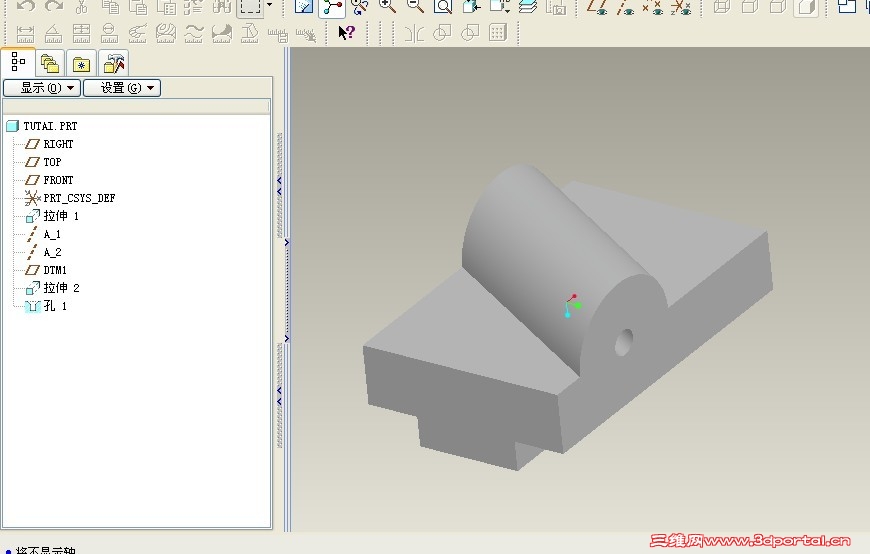Click the Saved Analysis icon
This screenshot has width=870, height=554.
point(278,36)
